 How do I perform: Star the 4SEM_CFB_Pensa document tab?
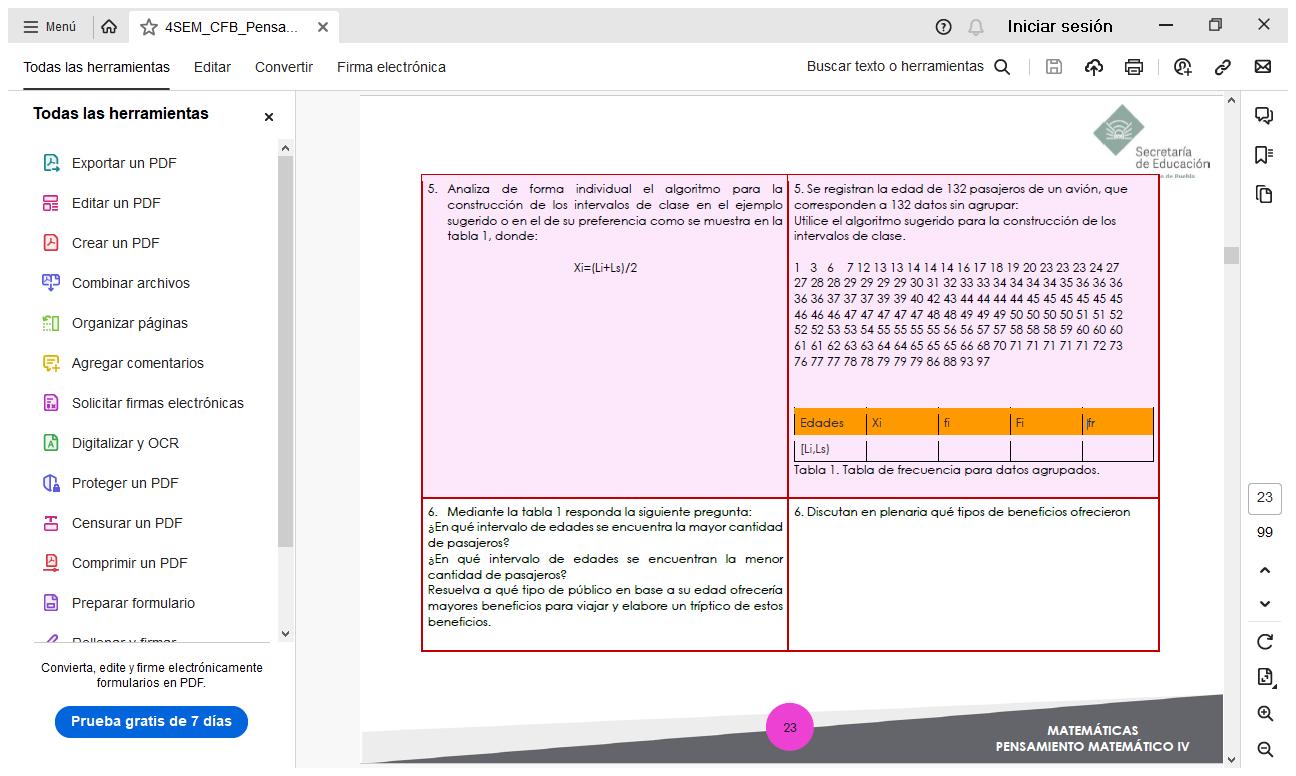(149, 27)
